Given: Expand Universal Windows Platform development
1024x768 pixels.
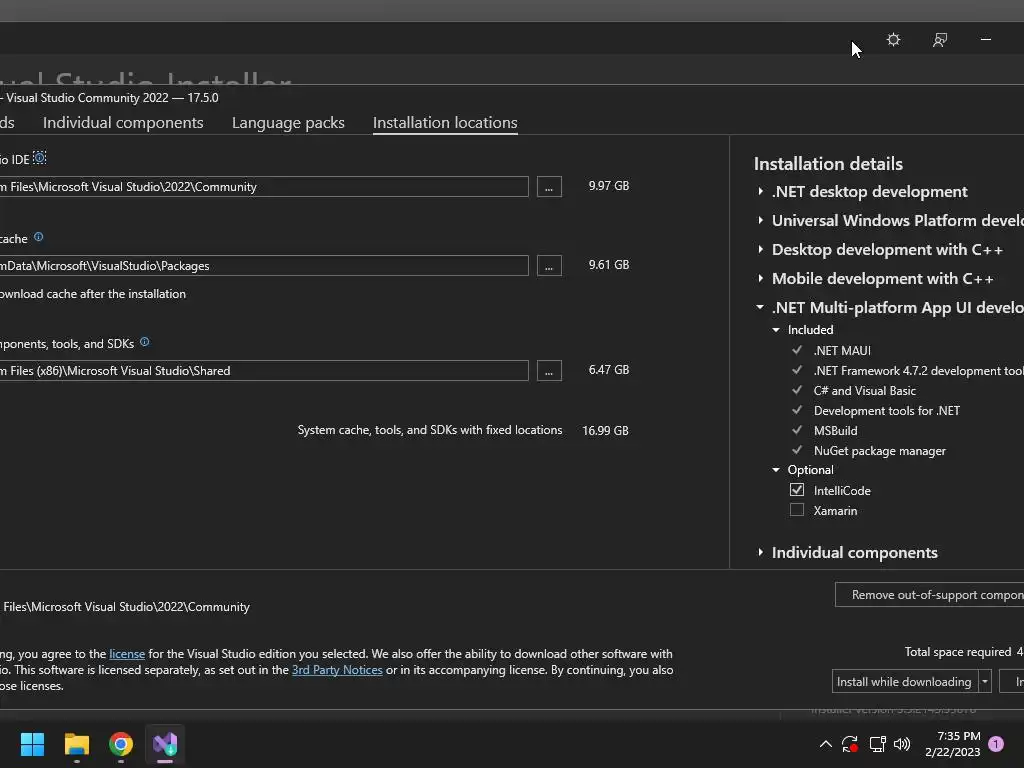Looking at the screenshot, I should pos(760,220).
